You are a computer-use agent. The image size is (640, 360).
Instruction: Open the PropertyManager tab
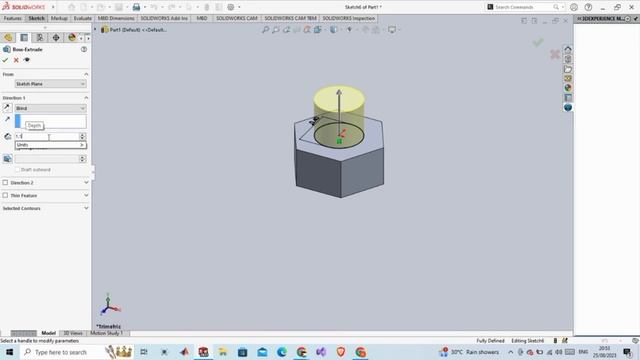tap(24, 38)
